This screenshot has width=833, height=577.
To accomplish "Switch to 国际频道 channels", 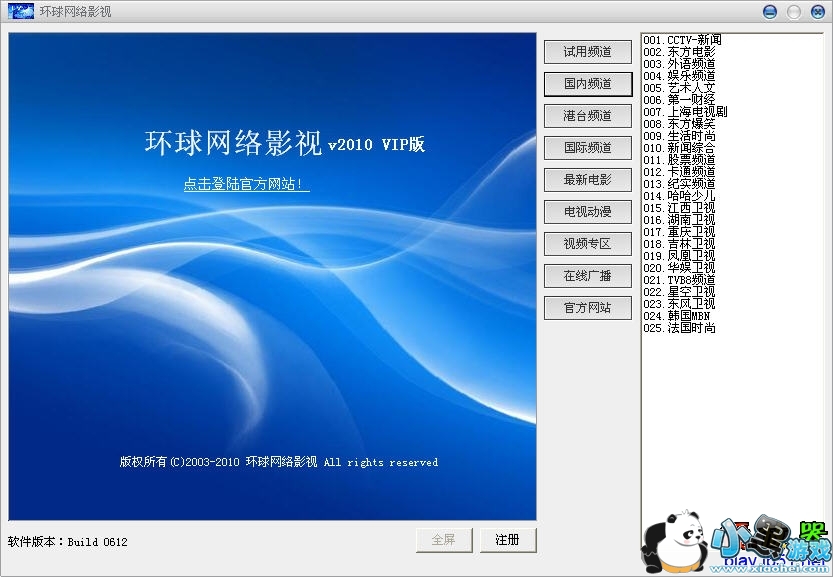I will [588, 147].
